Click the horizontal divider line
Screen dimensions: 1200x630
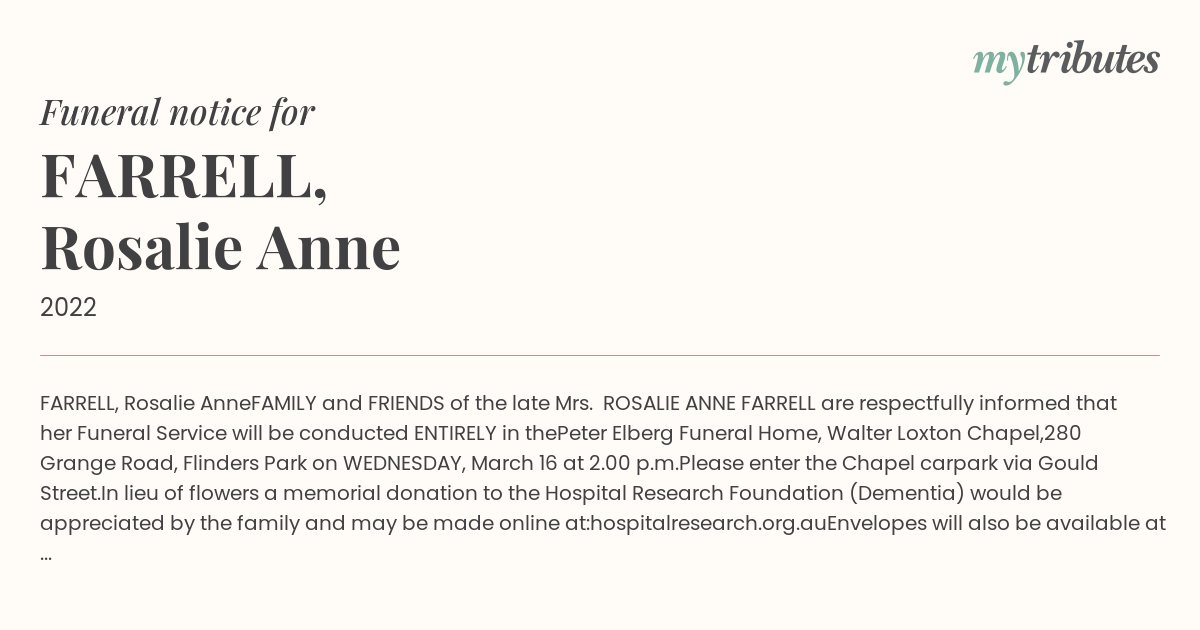click(600, 355)
